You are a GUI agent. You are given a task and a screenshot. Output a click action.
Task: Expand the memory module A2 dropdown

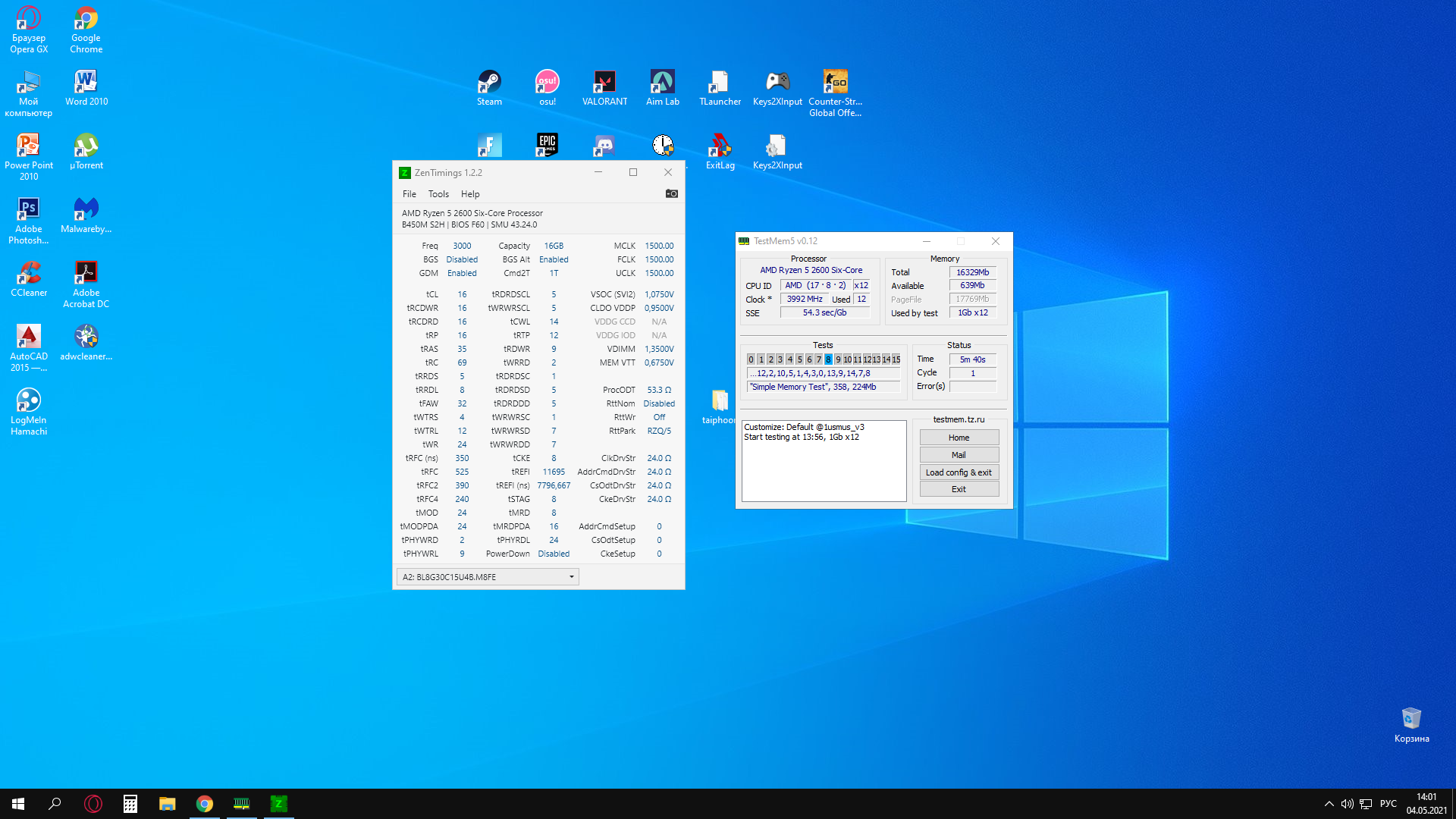coord(571,577)
